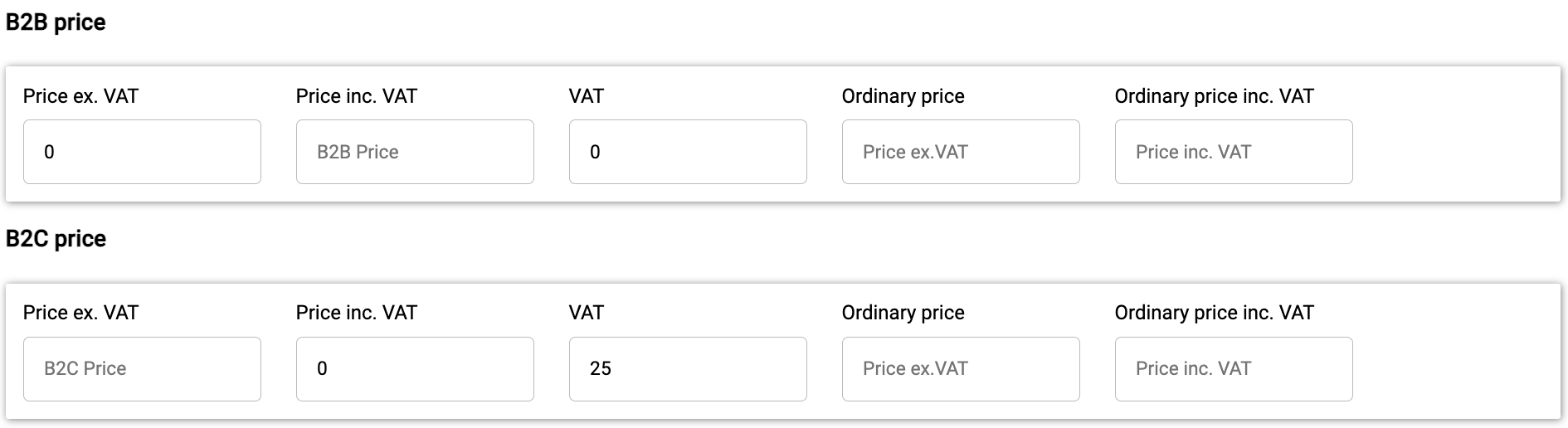
Task: Click the B2C Ordinary price input field
Action: click(961, 369)
